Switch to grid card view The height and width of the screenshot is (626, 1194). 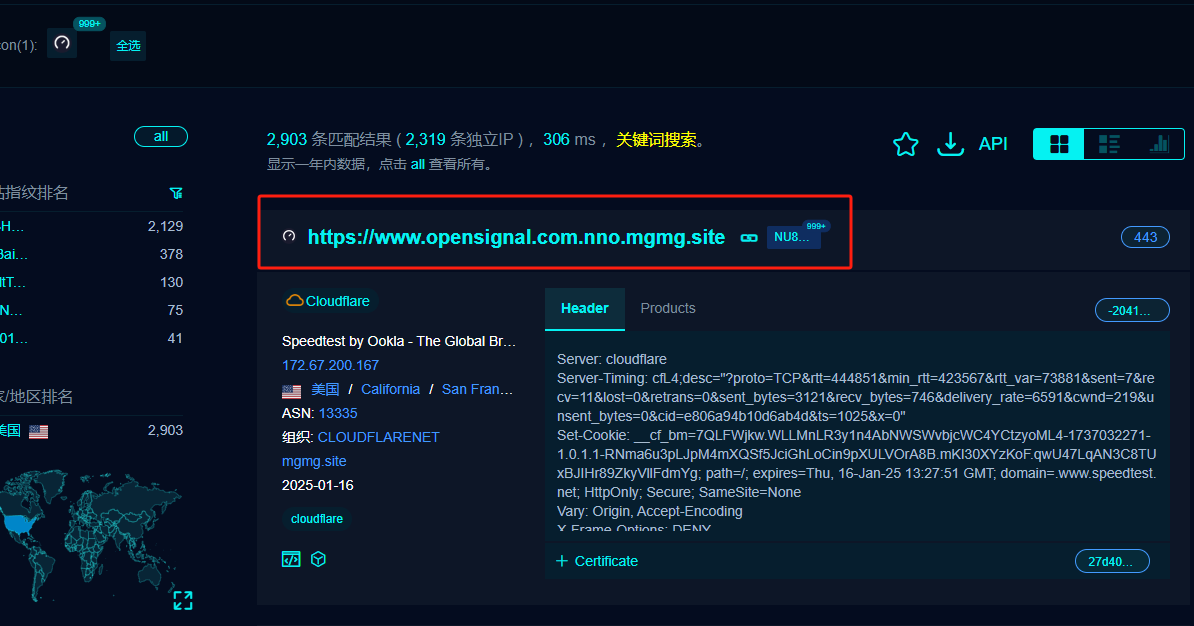(1059, 144)
